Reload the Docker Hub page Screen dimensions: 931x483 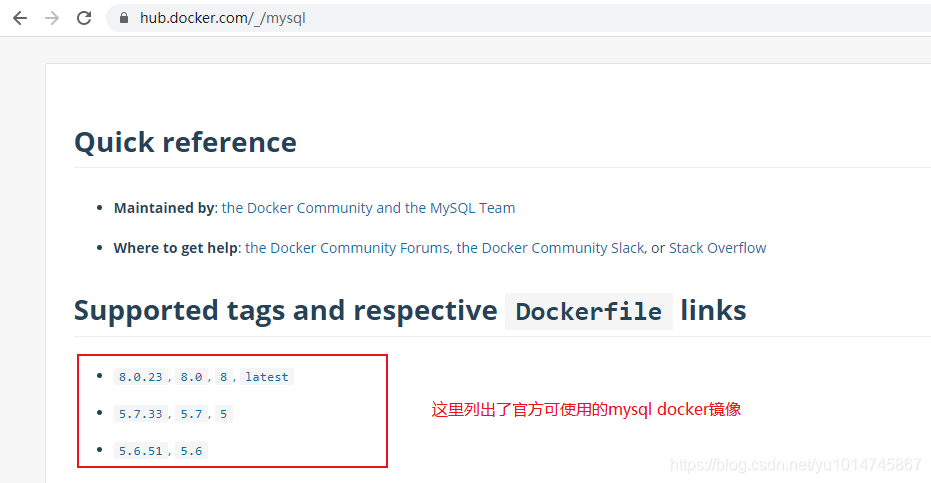[x=84, y=18]
